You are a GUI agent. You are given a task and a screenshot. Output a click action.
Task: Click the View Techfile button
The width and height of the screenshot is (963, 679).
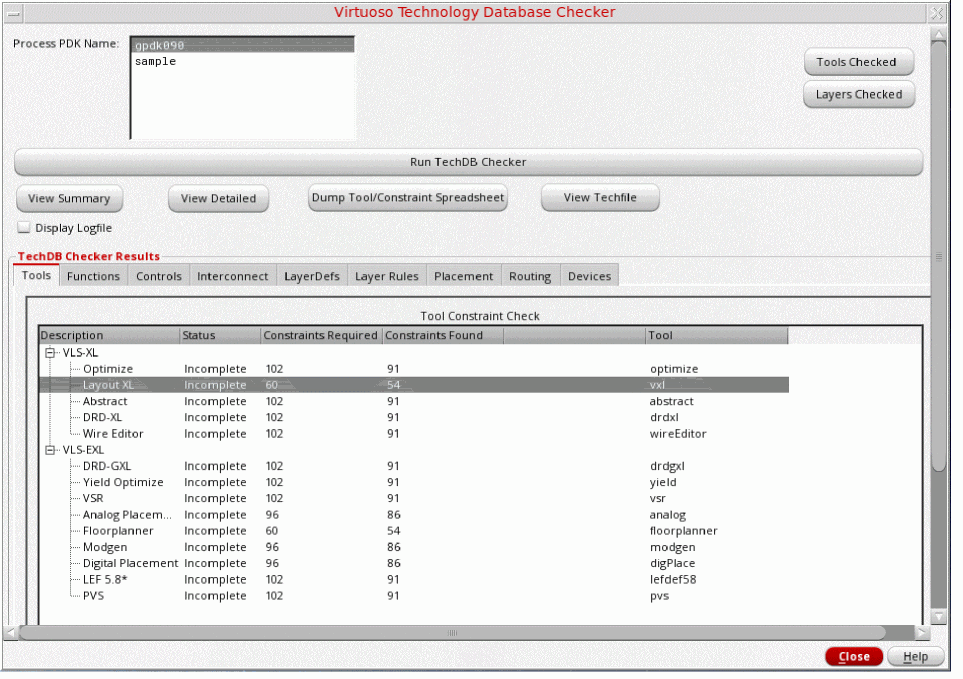point(600,198)
